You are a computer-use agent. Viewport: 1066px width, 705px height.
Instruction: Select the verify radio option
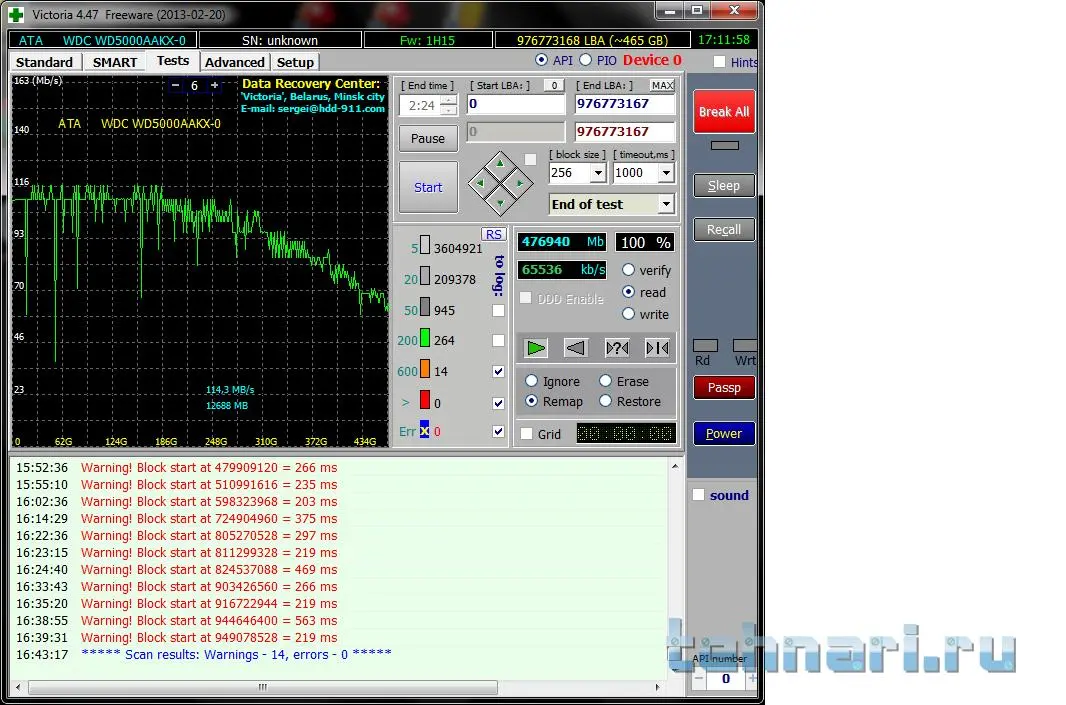pos(629,270)
